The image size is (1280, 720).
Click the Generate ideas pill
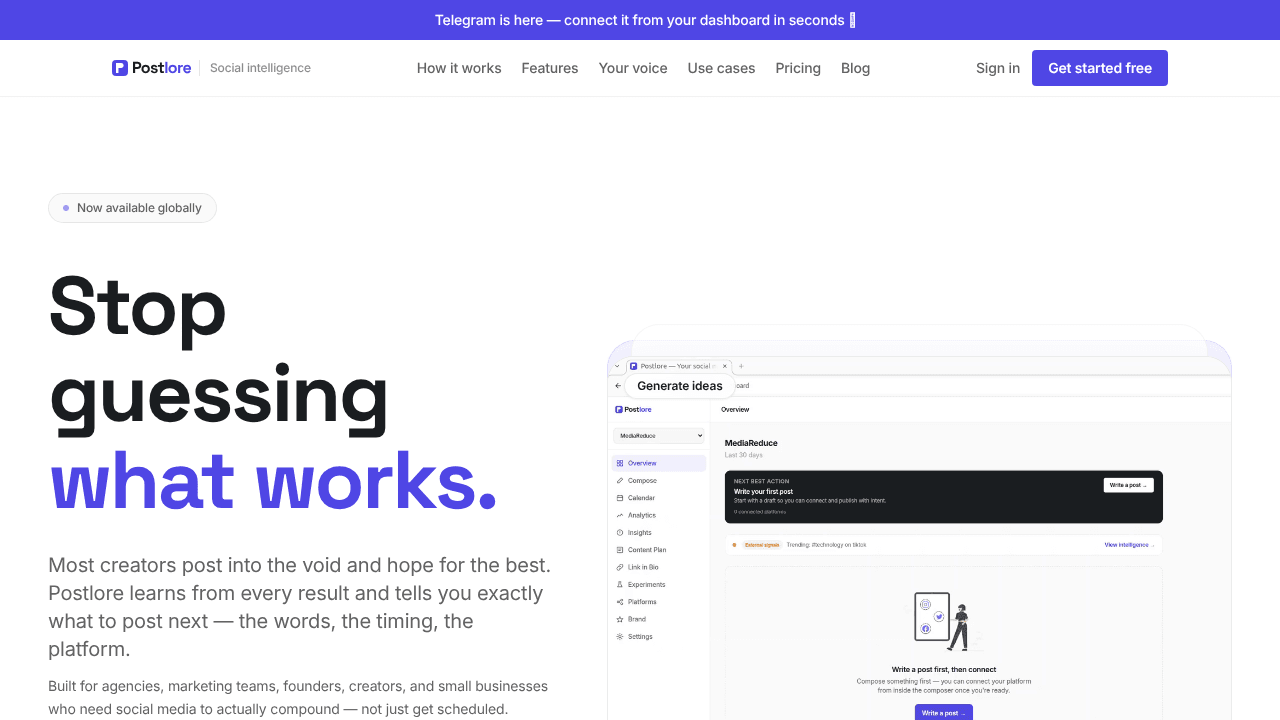pyautogui.click(x=680, y=386)
